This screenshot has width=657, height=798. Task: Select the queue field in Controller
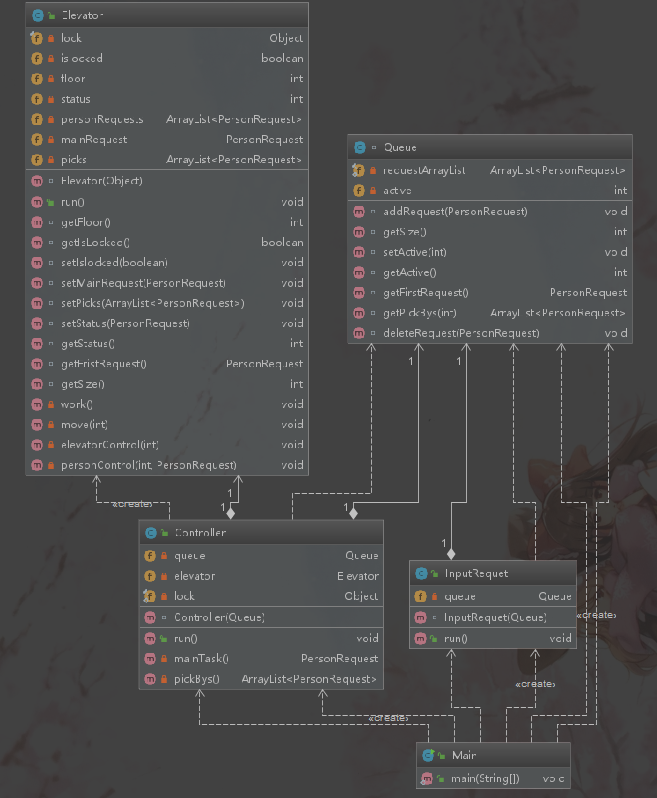click(190, 556)
